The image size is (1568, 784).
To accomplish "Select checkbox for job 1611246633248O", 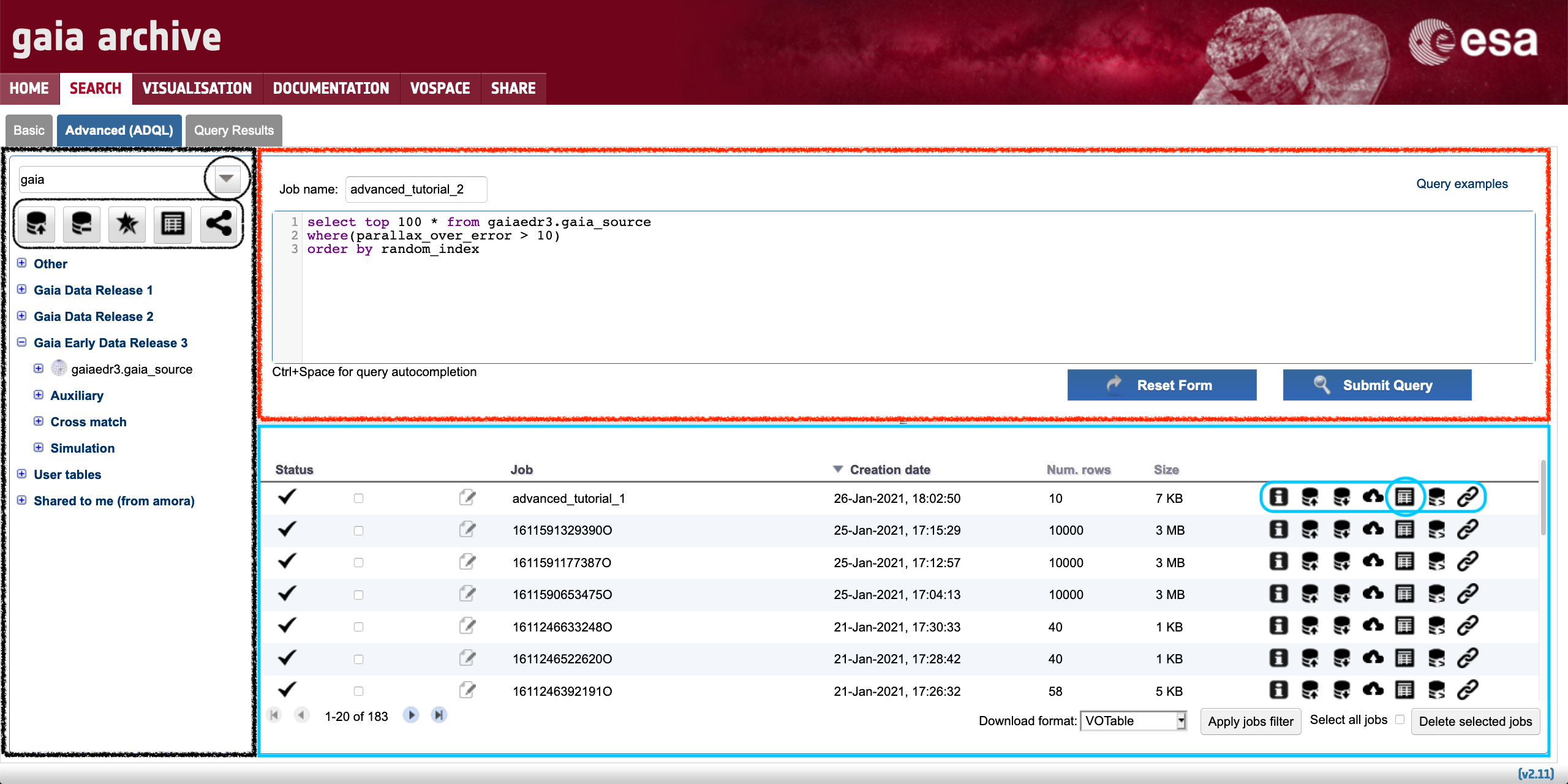I will pos(358,627).
